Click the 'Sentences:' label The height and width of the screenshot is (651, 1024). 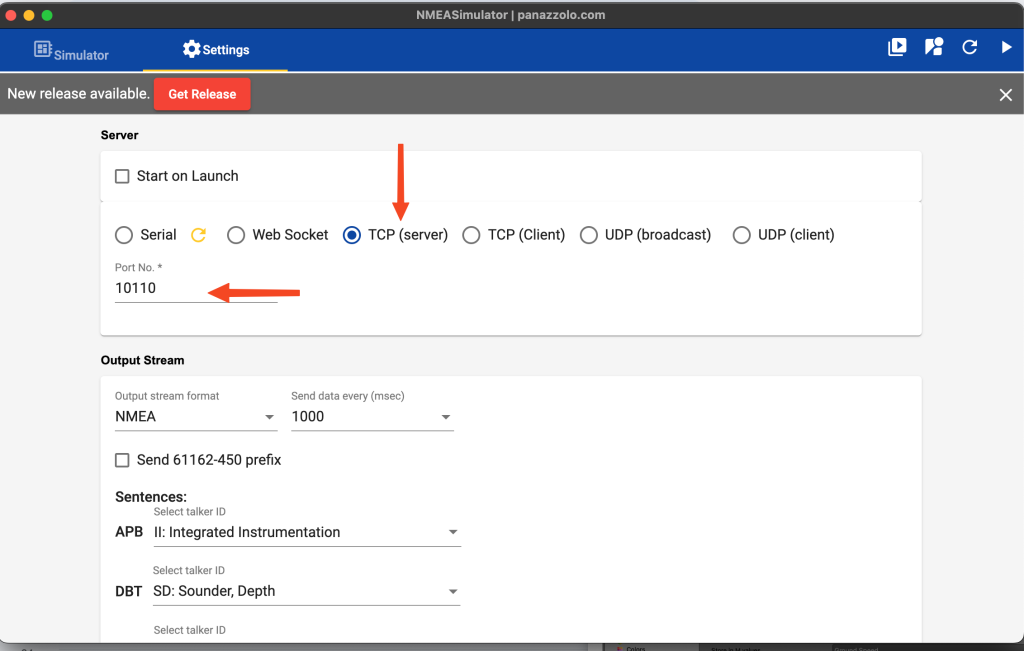151,497
